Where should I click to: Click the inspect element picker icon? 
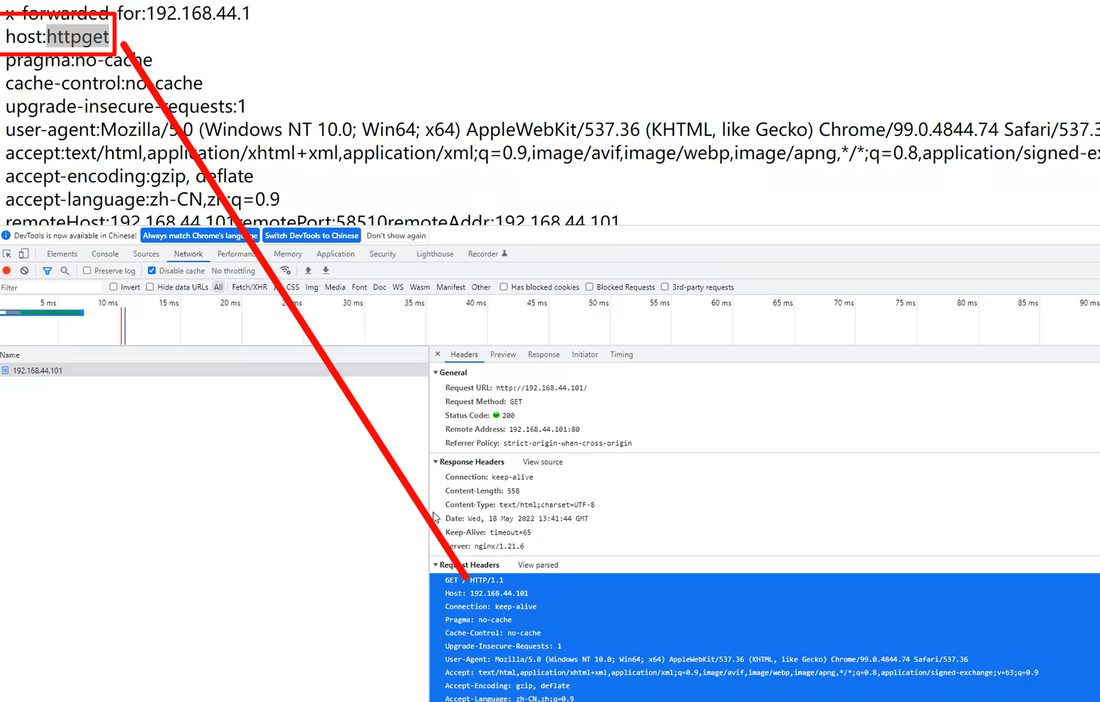coord(7,254)
